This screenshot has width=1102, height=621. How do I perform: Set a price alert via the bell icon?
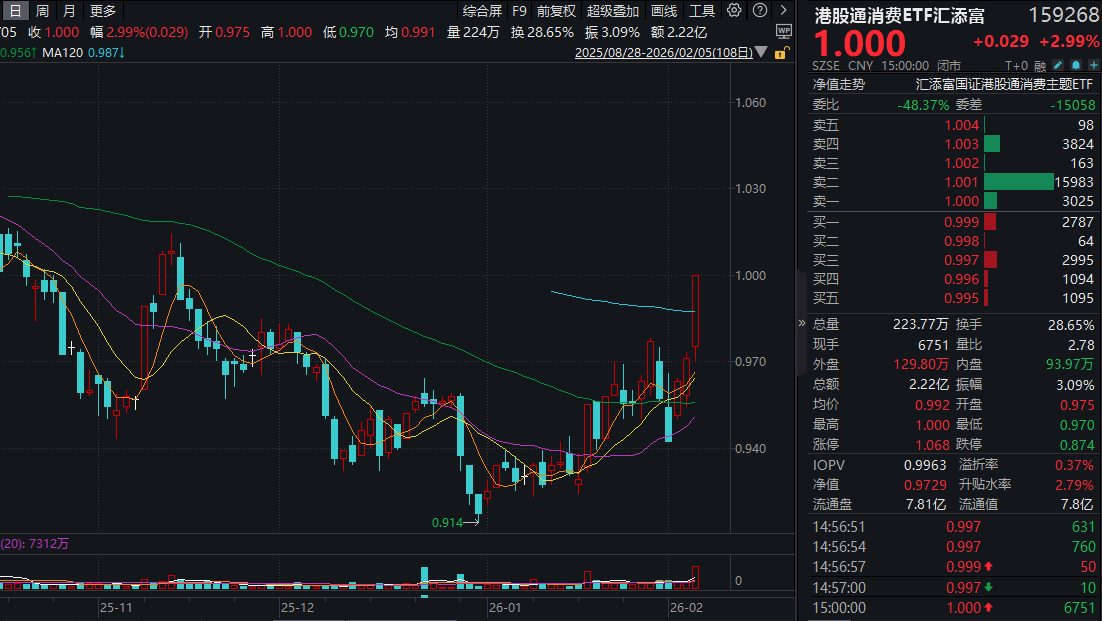1076,65
